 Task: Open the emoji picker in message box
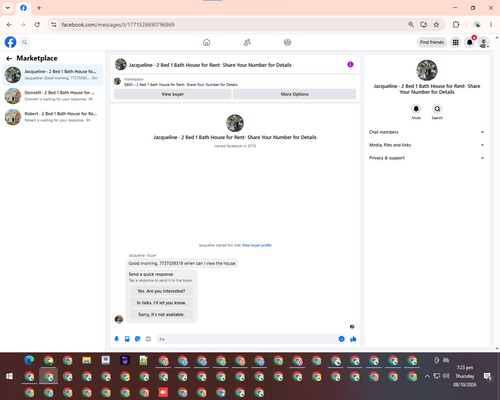click(341, 339)
